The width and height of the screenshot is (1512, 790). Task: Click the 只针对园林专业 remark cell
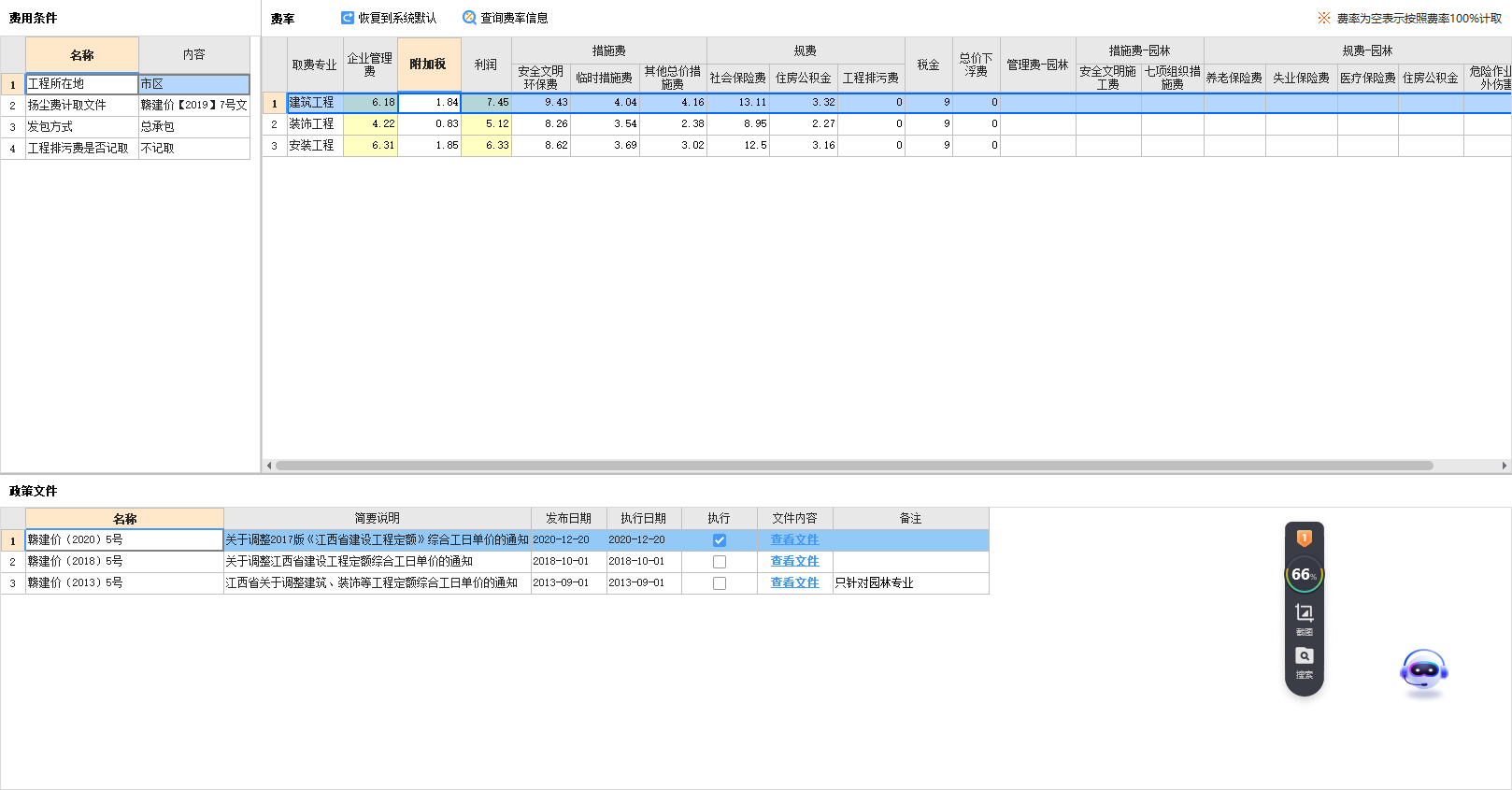coord(910,583)
